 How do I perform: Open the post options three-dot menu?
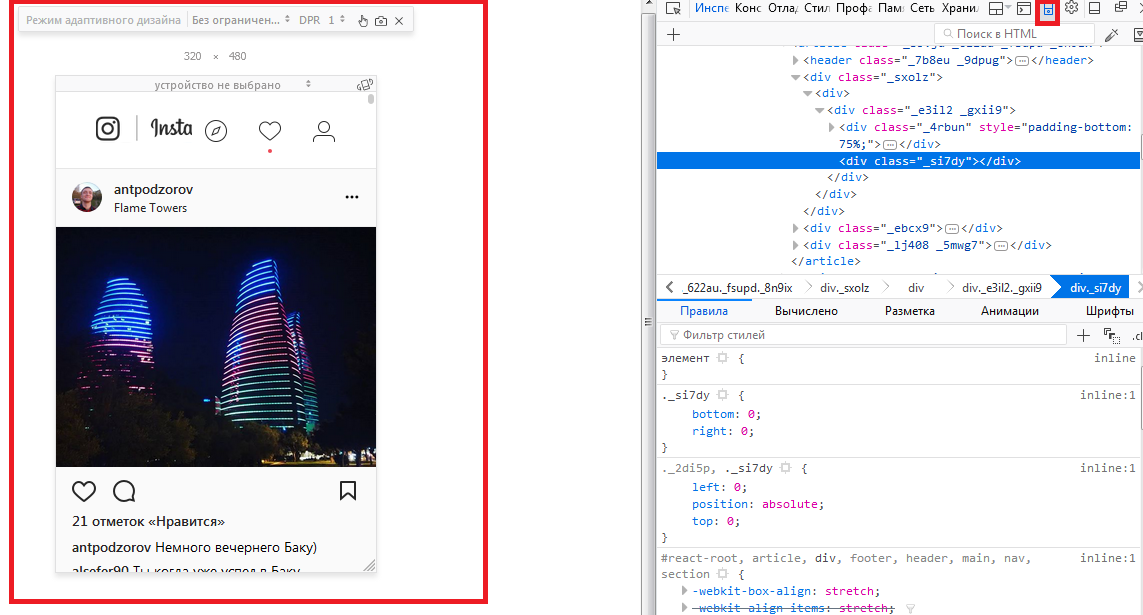click(x=352, y=197)
